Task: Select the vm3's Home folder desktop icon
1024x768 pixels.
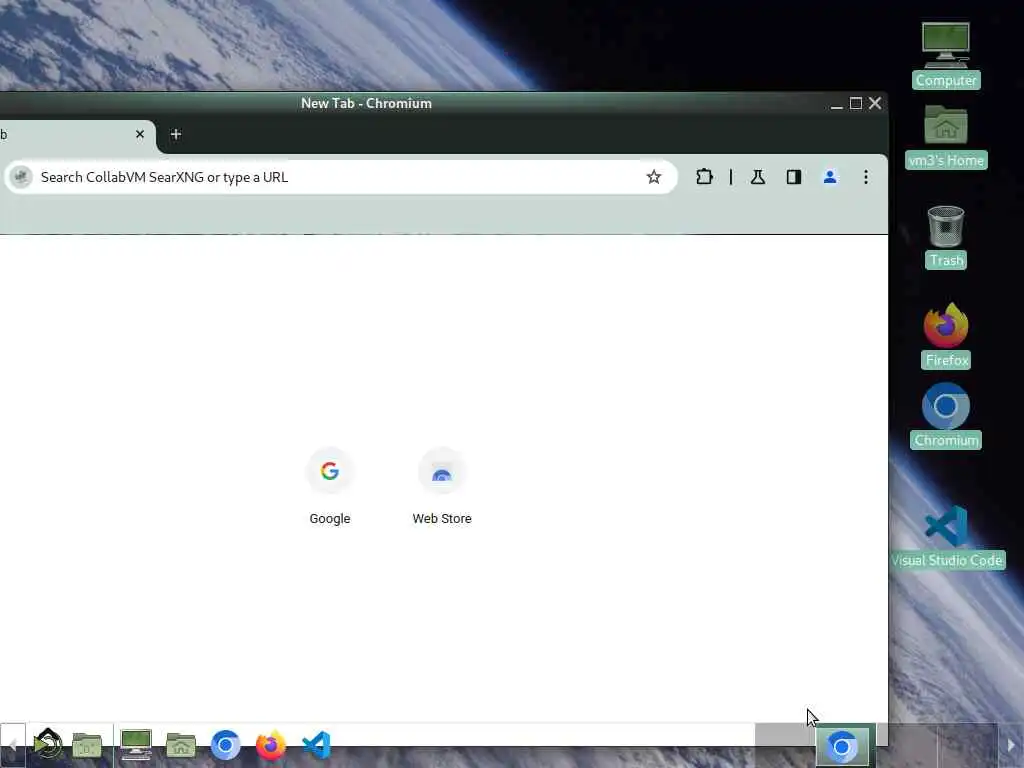Action: pyautogui.click(x=946, y=136)
